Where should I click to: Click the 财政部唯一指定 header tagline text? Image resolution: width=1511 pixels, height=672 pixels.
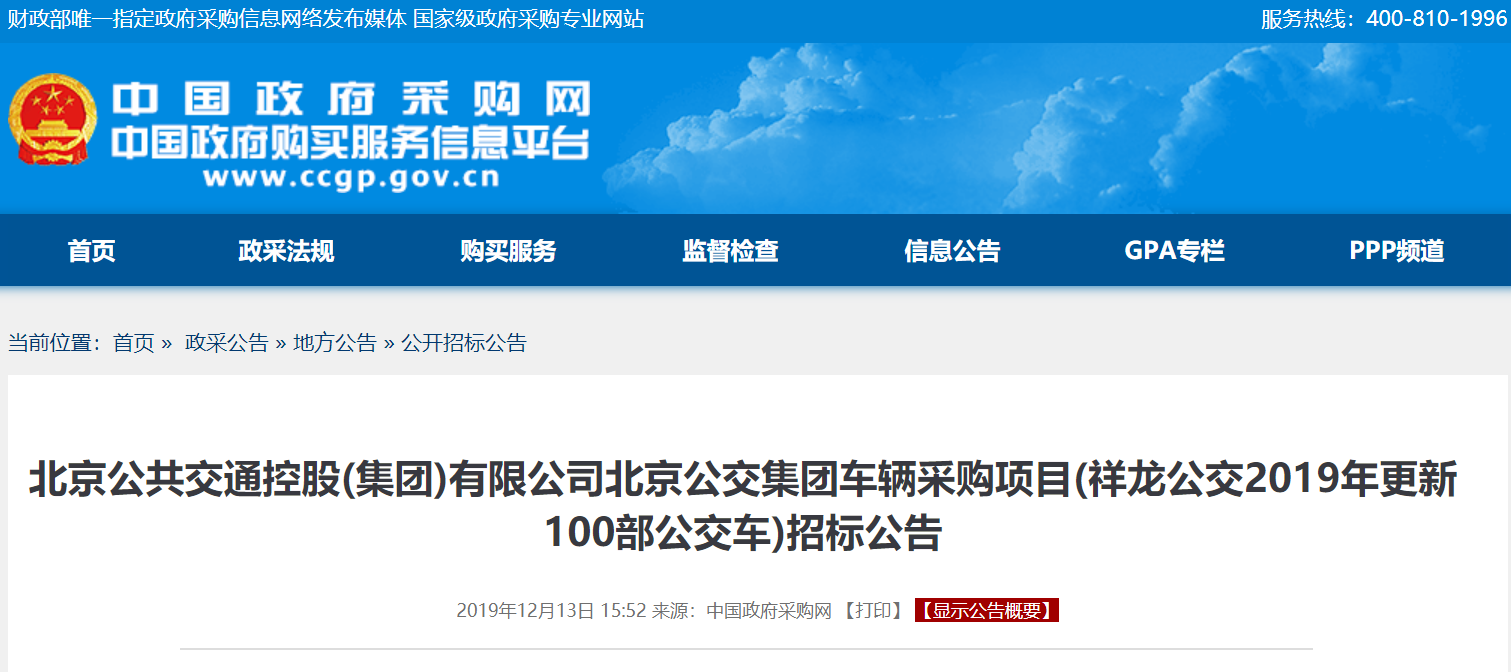coord(326,19)
